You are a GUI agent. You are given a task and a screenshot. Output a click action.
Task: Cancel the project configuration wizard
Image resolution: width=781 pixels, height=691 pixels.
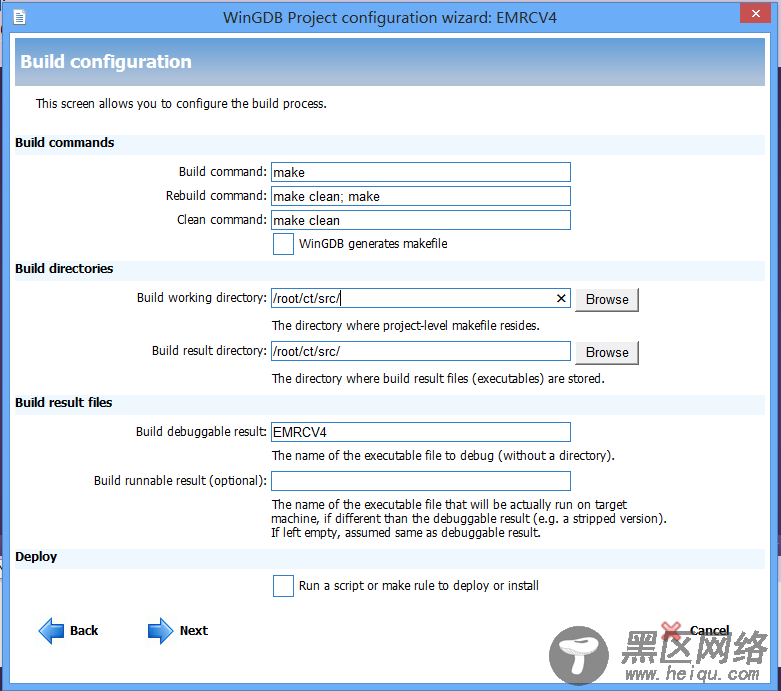tap(709, 630)
